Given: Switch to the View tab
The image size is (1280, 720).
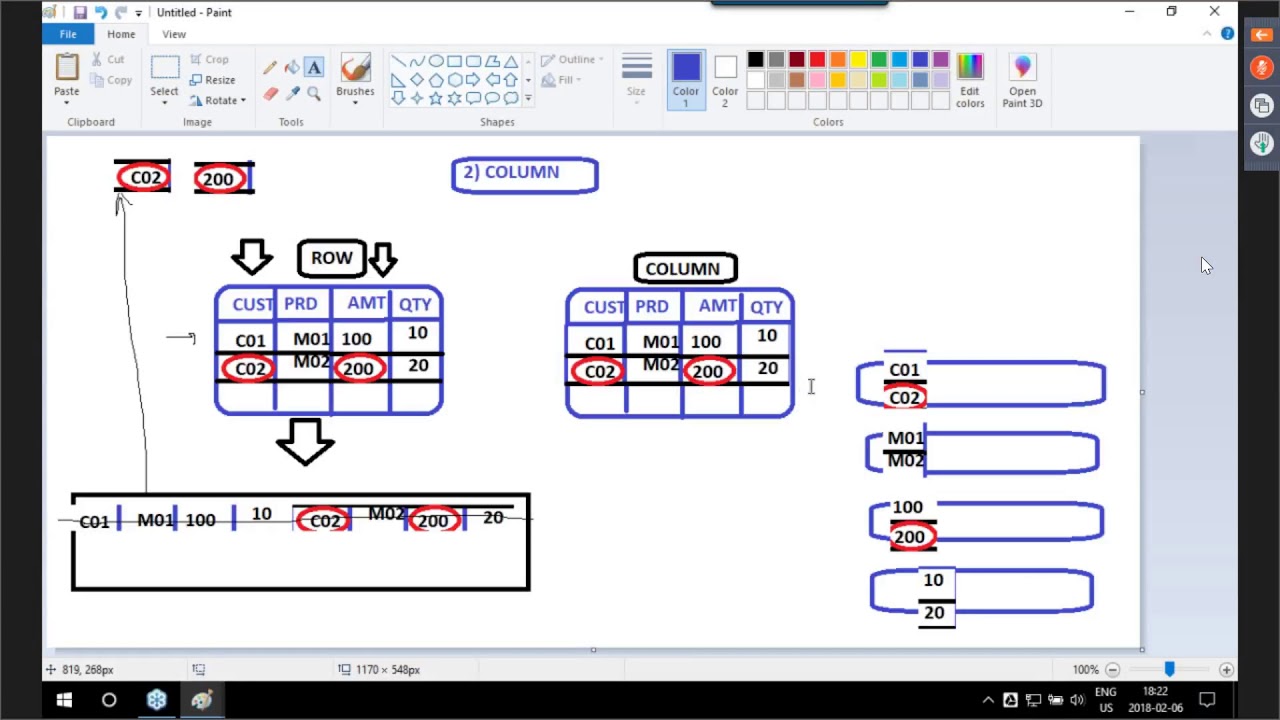Looking at the screenshot, I should [x=174, y=34].
